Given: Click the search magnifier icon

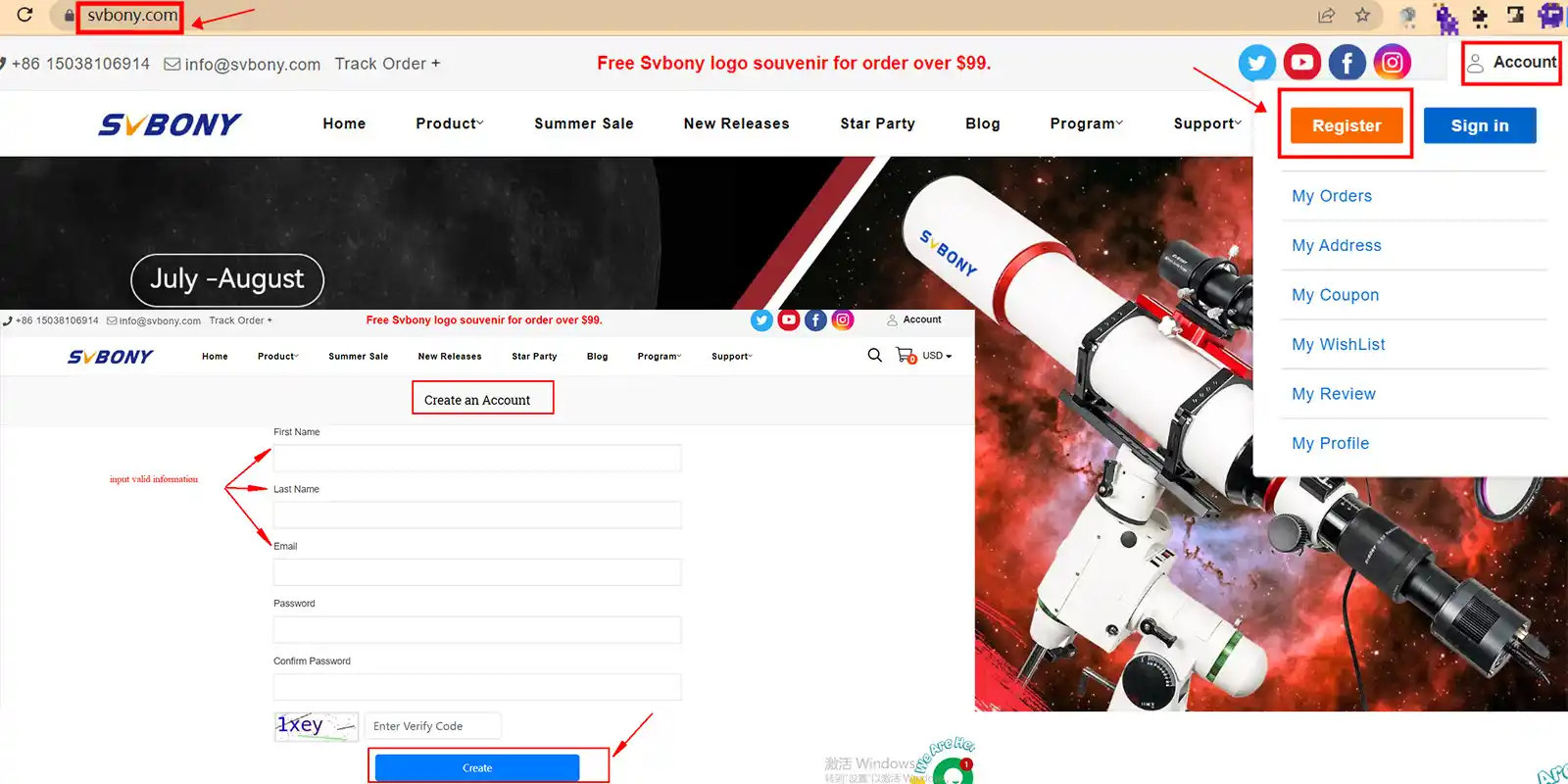Looking at the screenshot, I should click(874, 356).
